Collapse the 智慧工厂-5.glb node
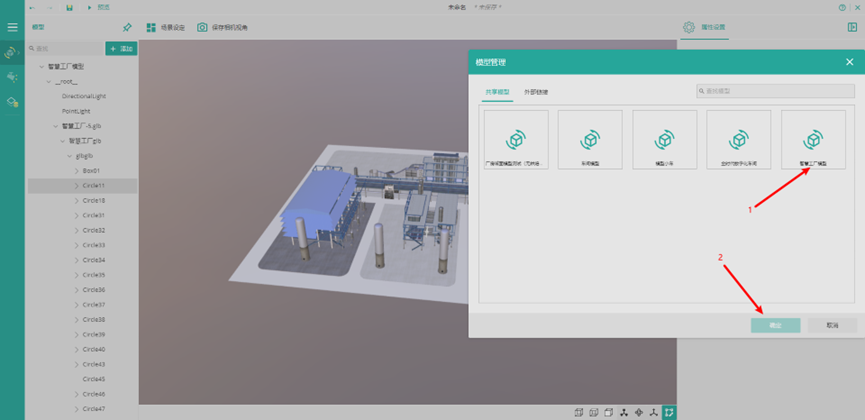Viewport: 865px width, 420px height. 56,126
